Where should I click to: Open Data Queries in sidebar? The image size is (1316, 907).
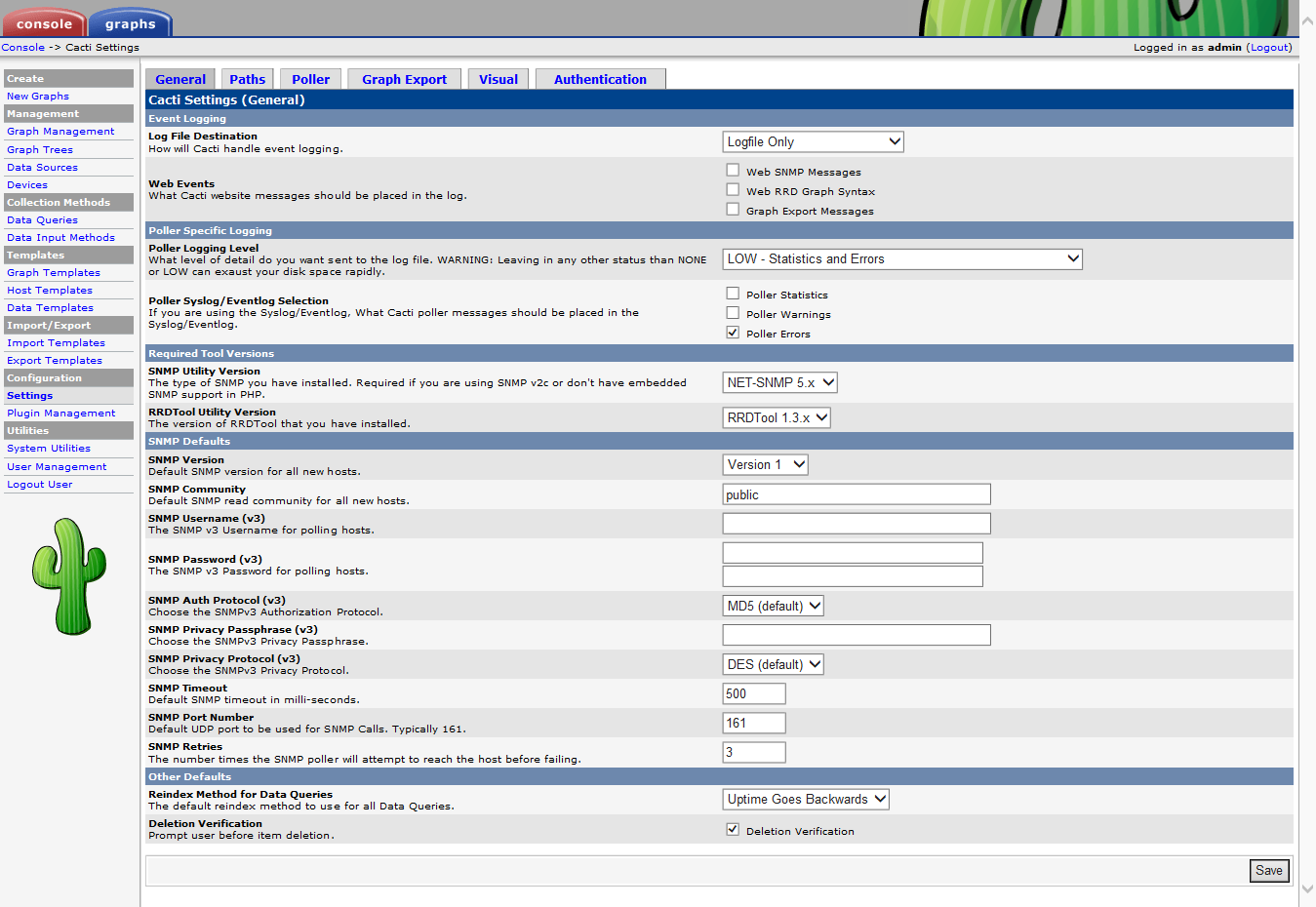(42, 220)
